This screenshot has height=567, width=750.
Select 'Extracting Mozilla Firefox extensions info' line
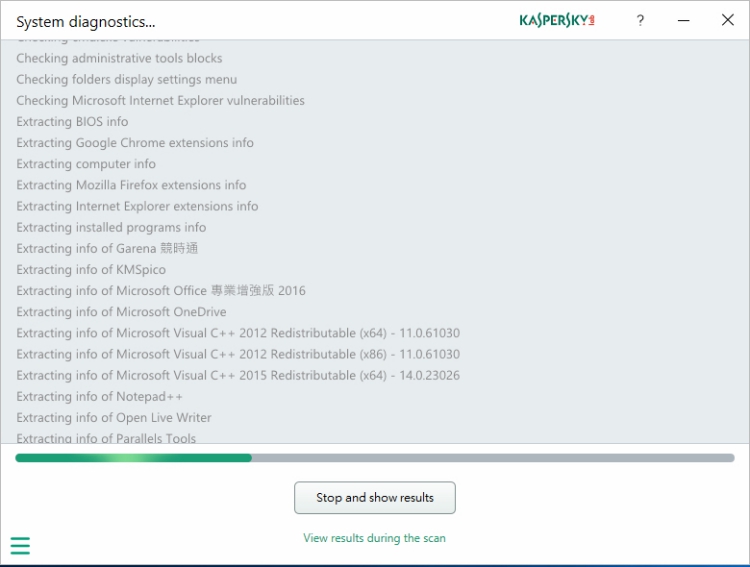pos(131,185)
